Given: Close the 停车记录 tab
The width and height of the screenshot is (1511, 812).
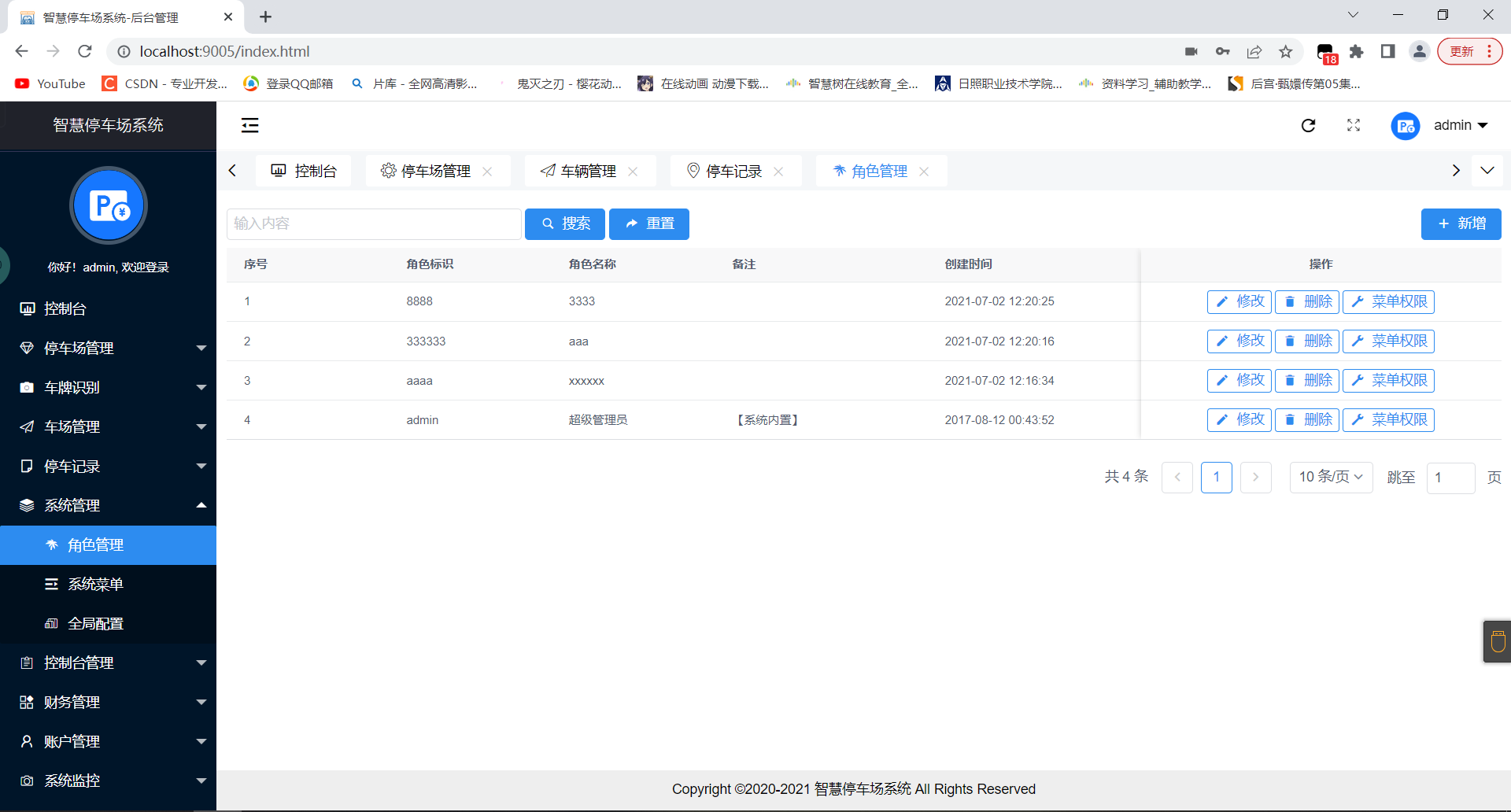Looking at the screenshot, I should pyautogui.click(x=778, y=172).
